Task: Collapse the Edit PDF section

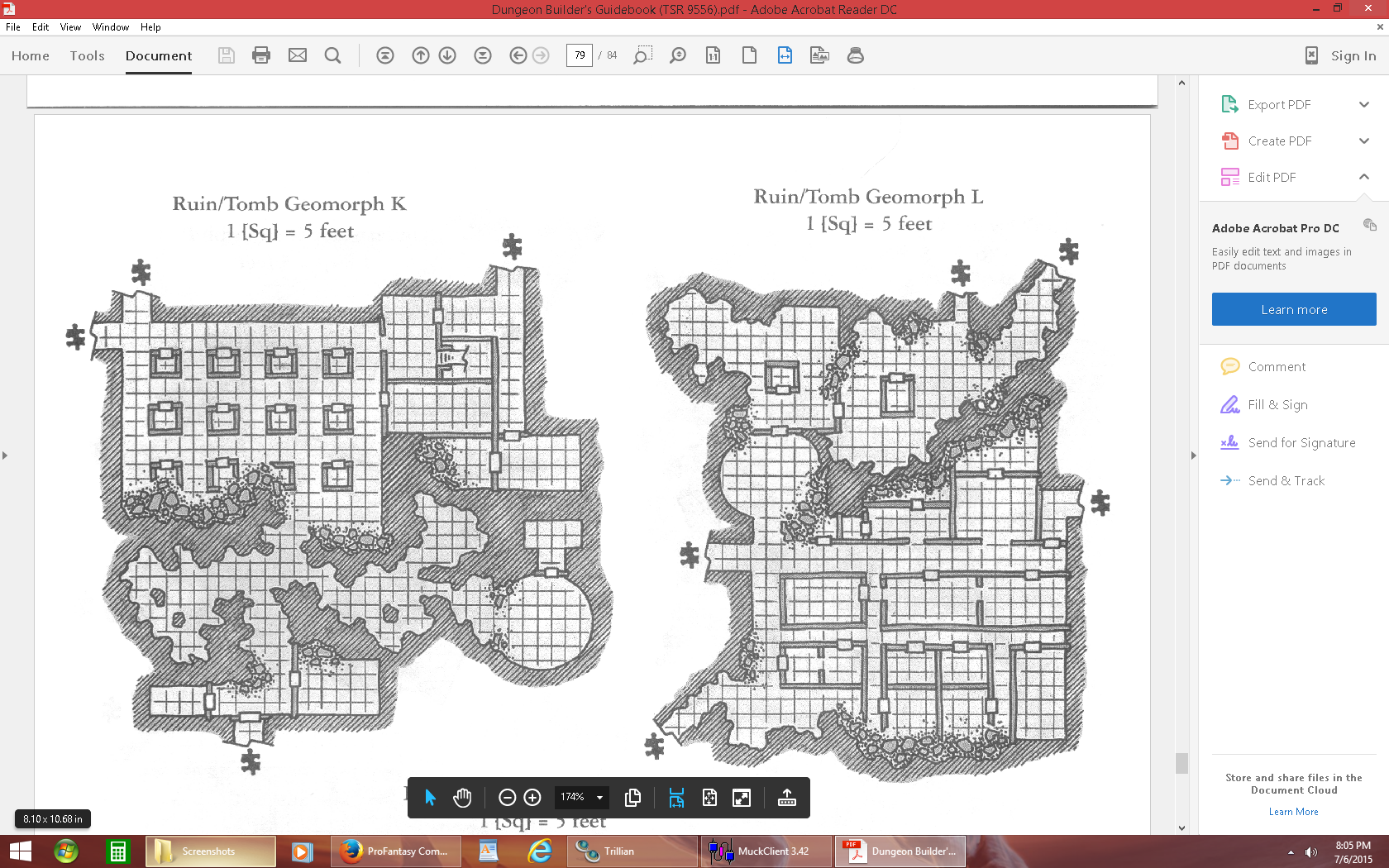Action: click(x=1363, y=177)
